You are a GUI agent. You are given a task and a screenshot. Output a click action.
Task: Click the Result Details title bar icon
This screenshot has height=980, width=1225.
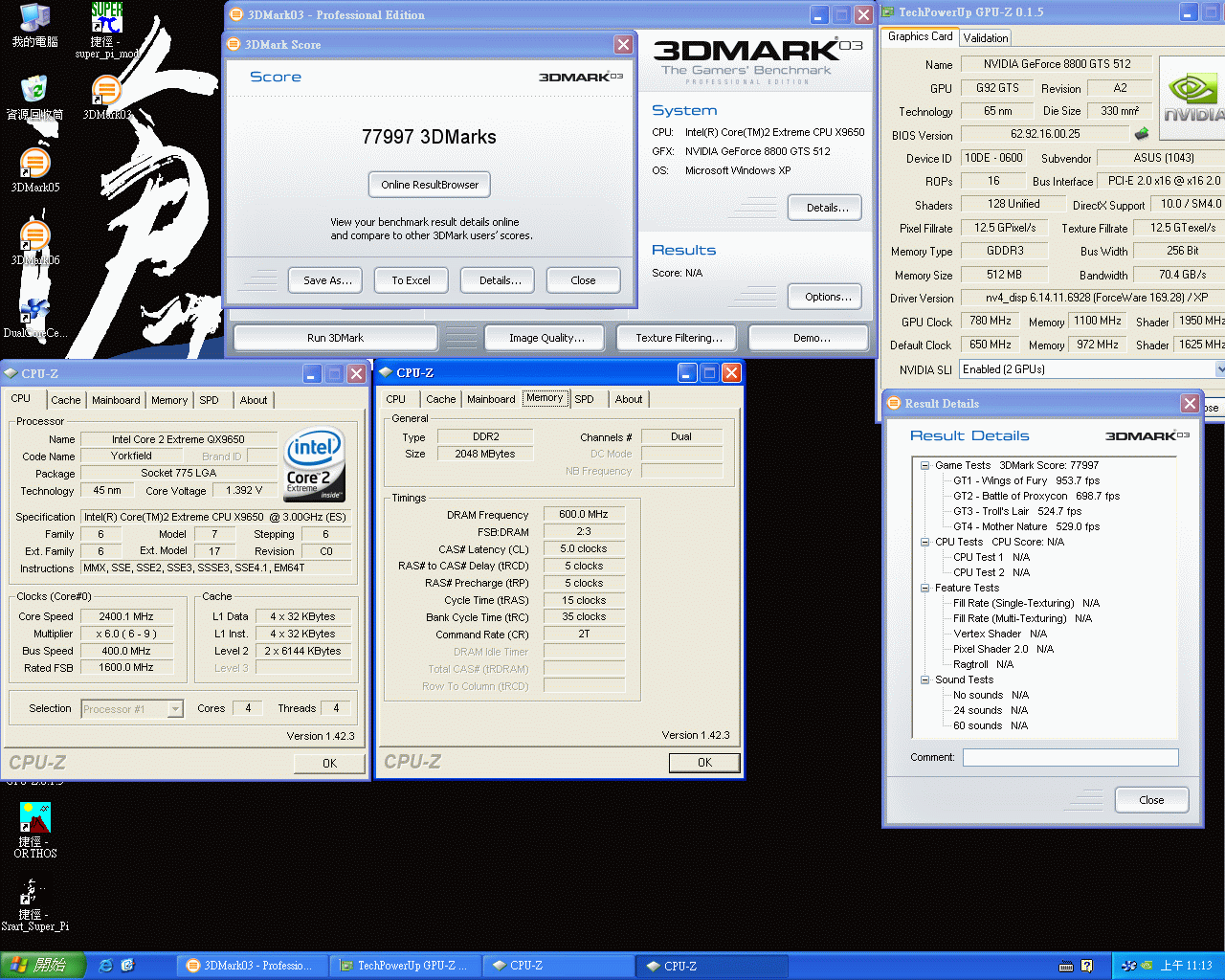click(x=894, y=403)
